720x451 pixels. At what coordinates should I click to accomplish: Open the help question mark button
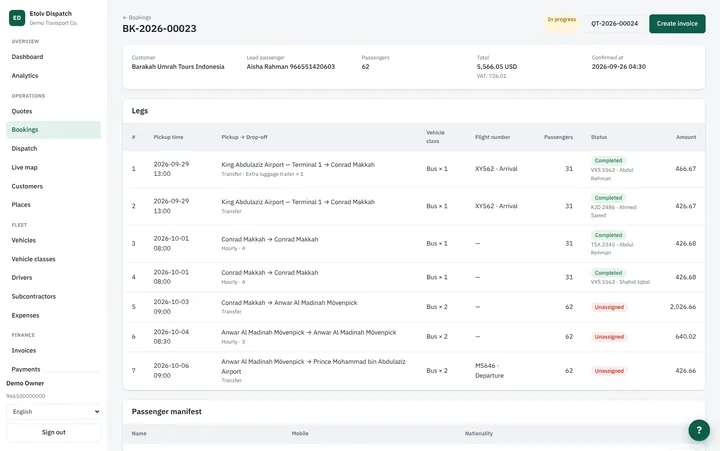(x=699, y=430)
